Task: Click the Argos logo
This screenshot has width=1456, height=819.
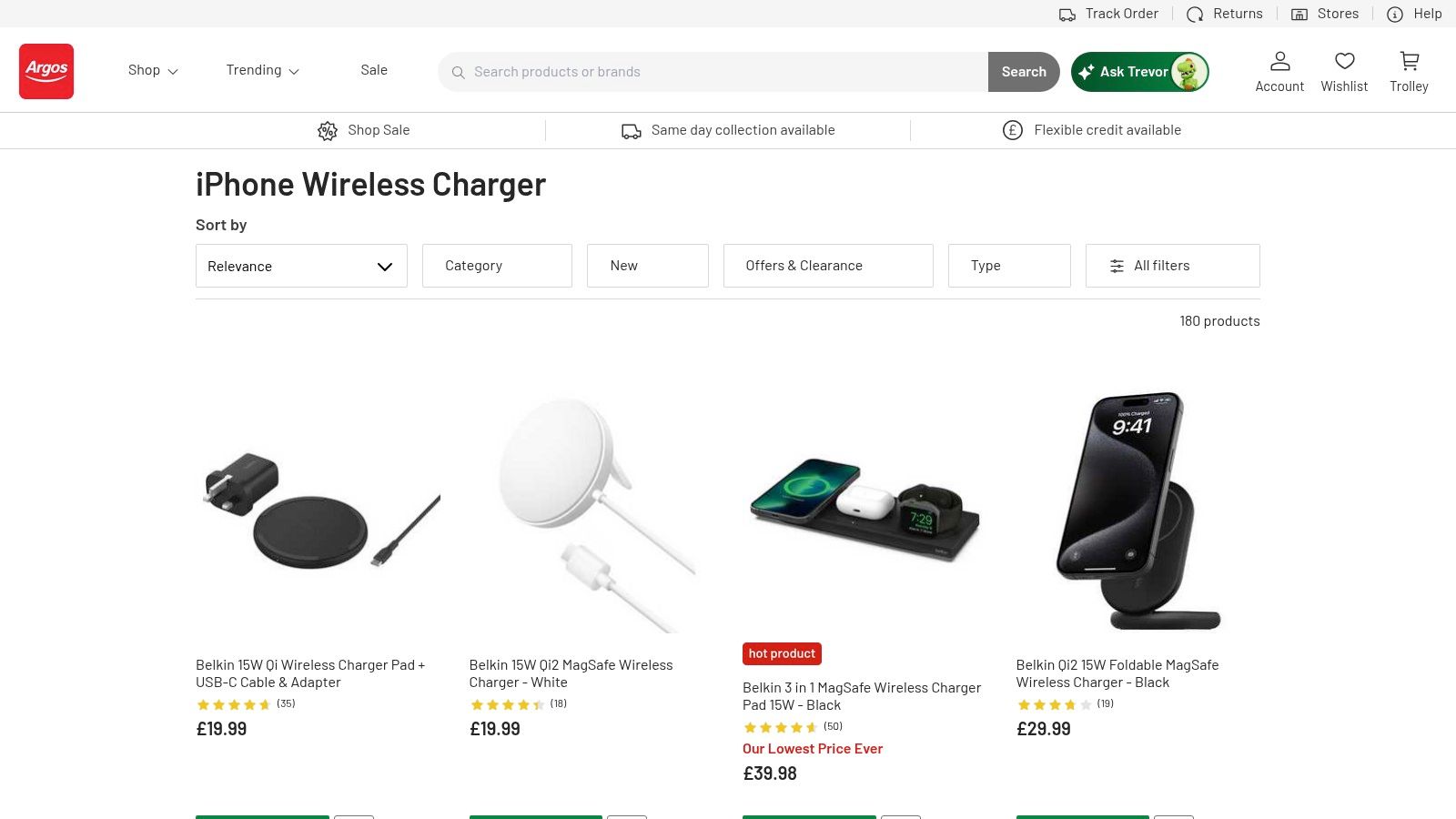Action: point(46,71)
